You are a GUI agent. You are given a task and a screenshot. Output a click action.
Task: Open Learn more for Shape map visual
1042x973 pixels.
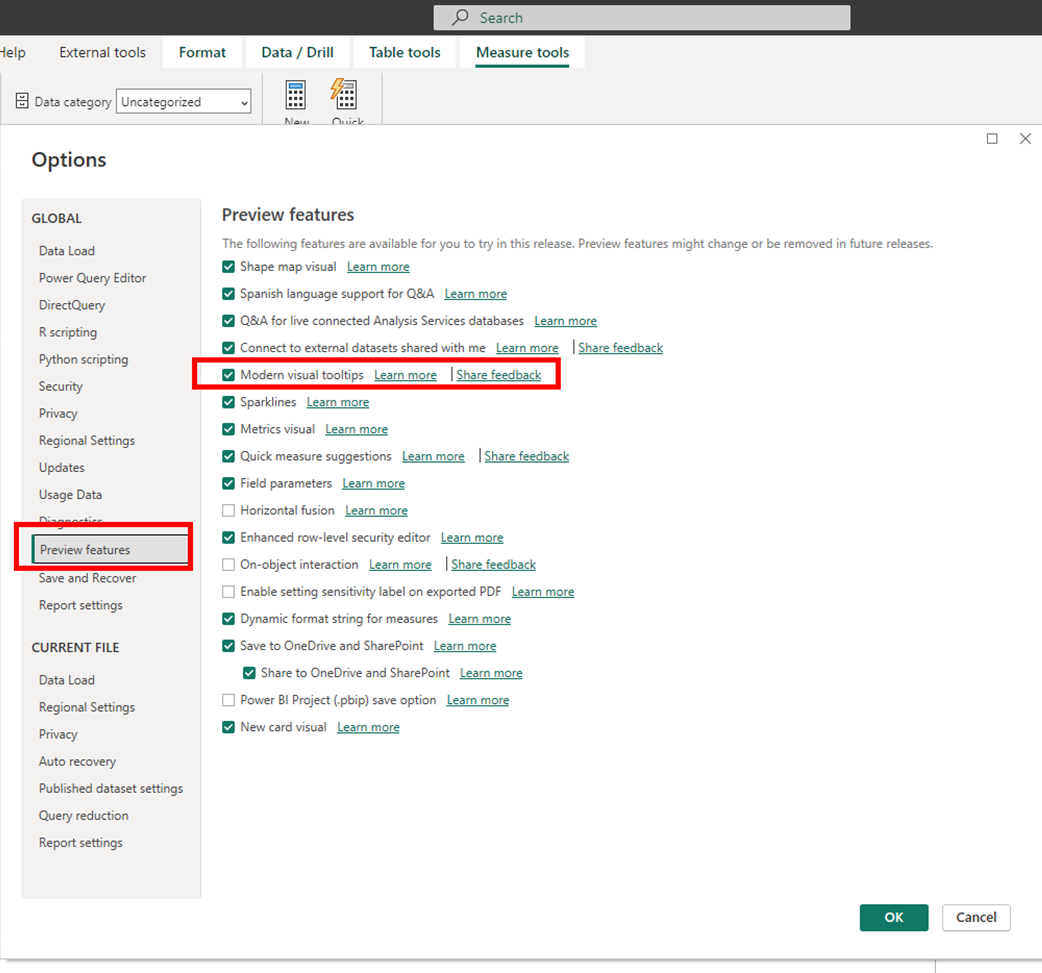[x=378, y=267]
